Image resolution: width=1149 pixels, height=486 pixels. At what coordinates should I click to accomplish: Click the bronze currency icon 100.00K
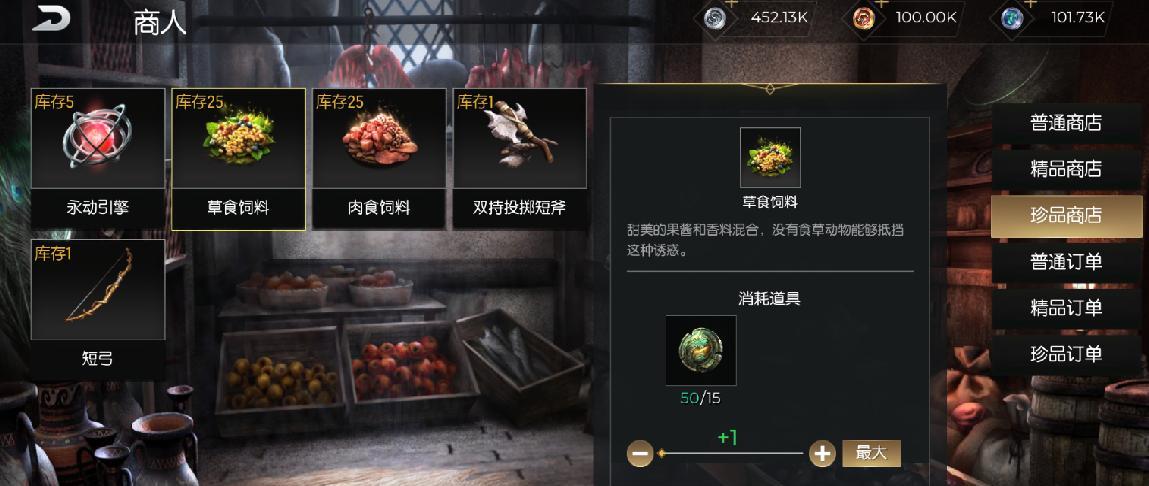tap(865, 18)
